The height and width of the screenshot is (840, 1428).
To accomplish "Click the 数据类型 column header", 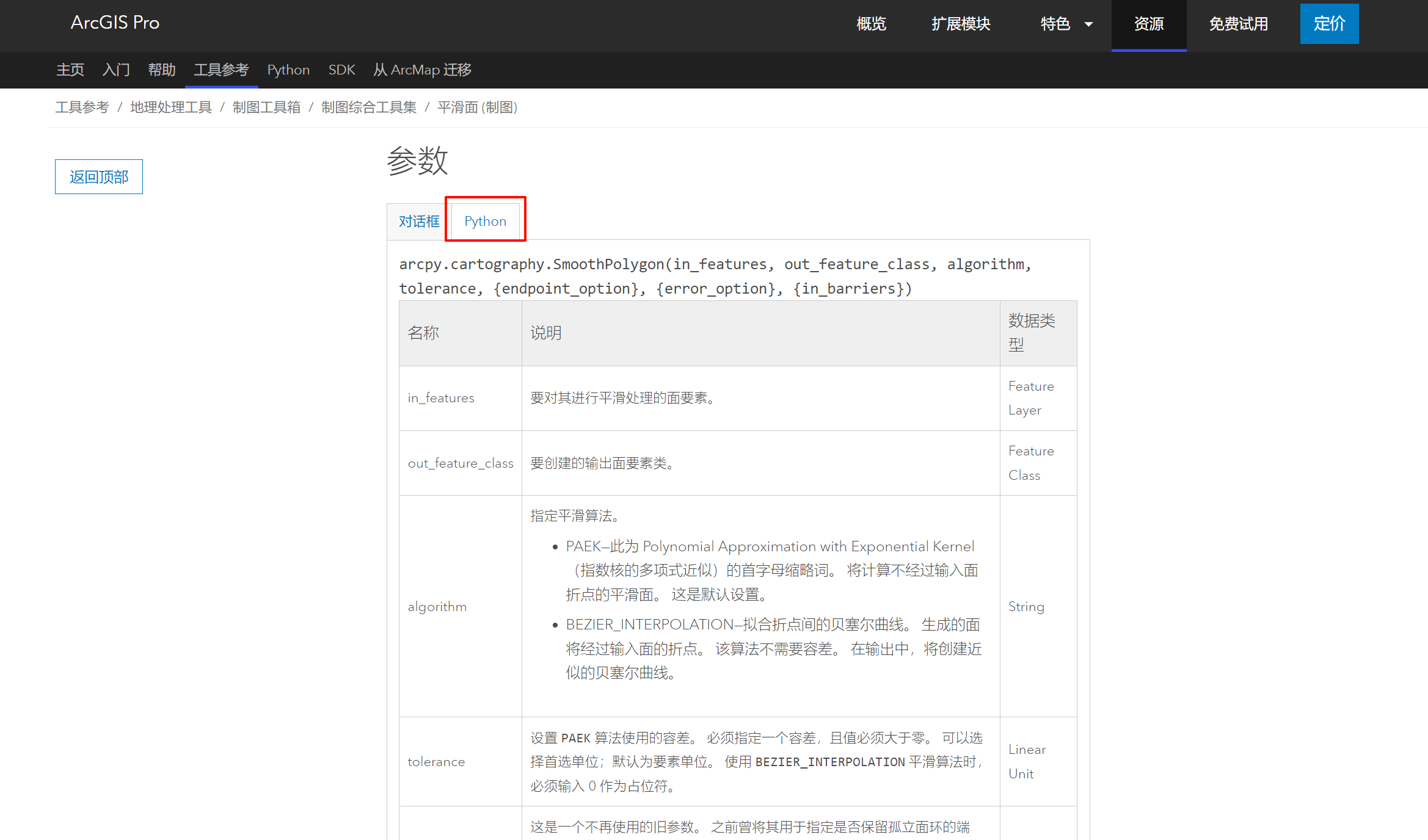I will [1038, 333].
